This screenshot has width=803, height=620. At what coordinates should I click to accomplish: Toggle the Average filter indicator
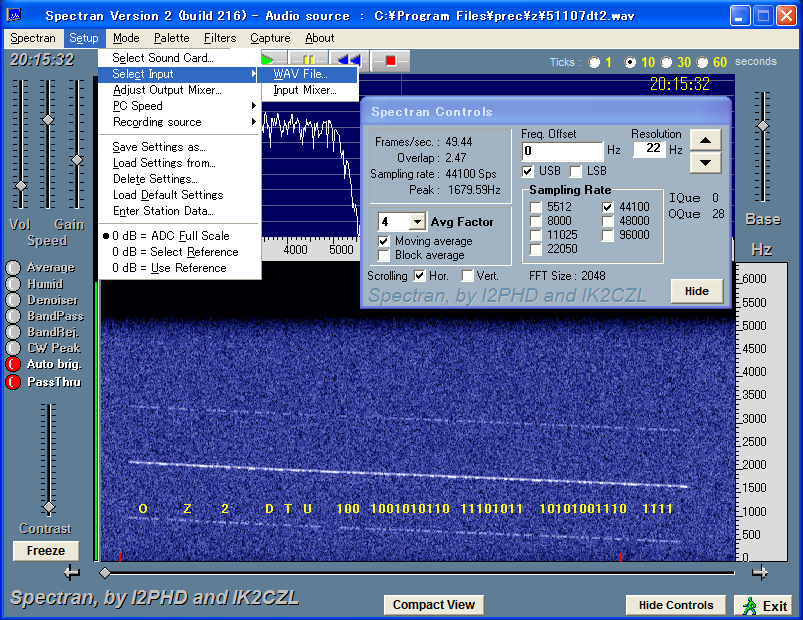coord(13,268)
